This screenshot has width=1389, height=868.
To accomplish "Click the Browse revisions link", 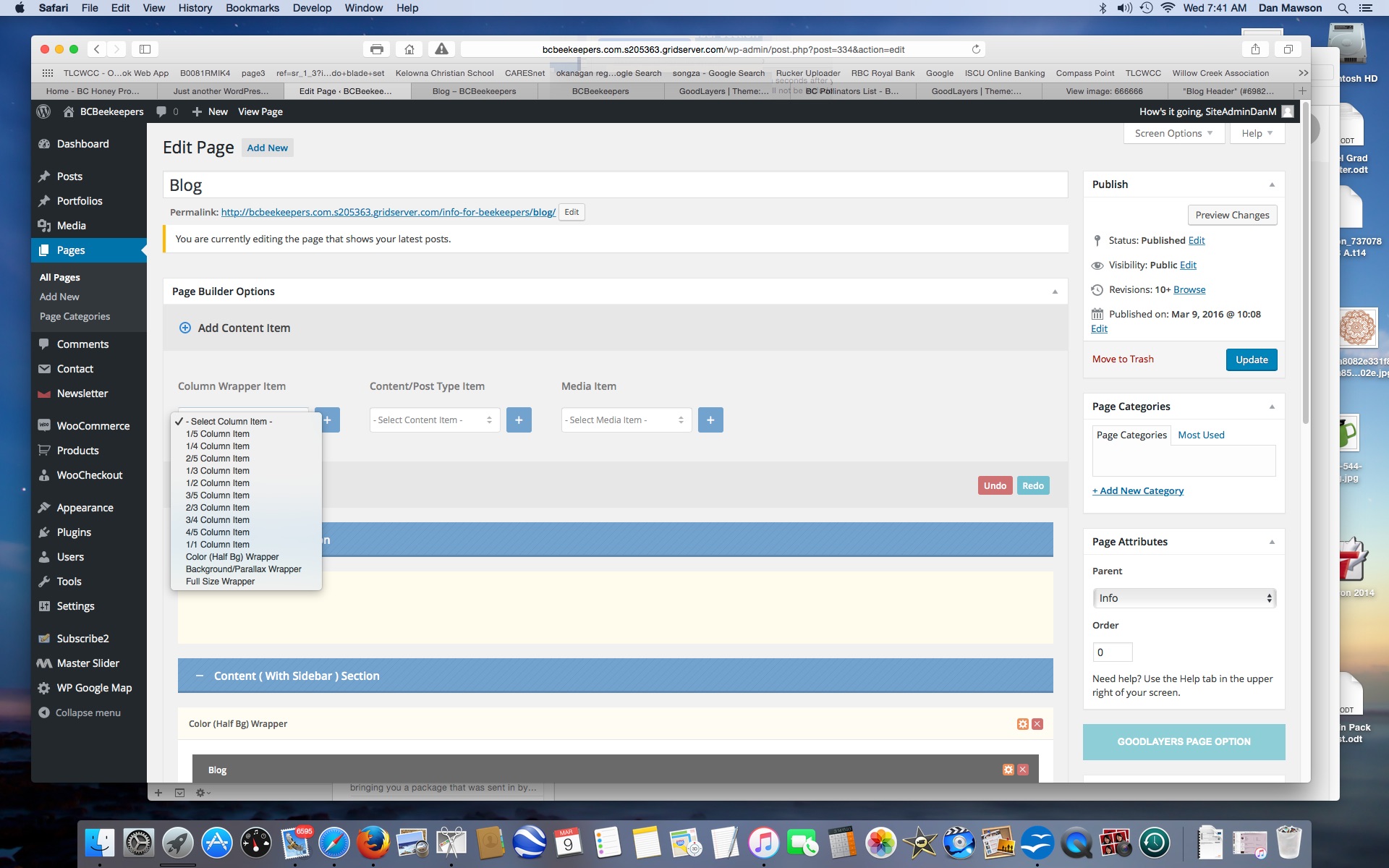I will point(1189,289).
